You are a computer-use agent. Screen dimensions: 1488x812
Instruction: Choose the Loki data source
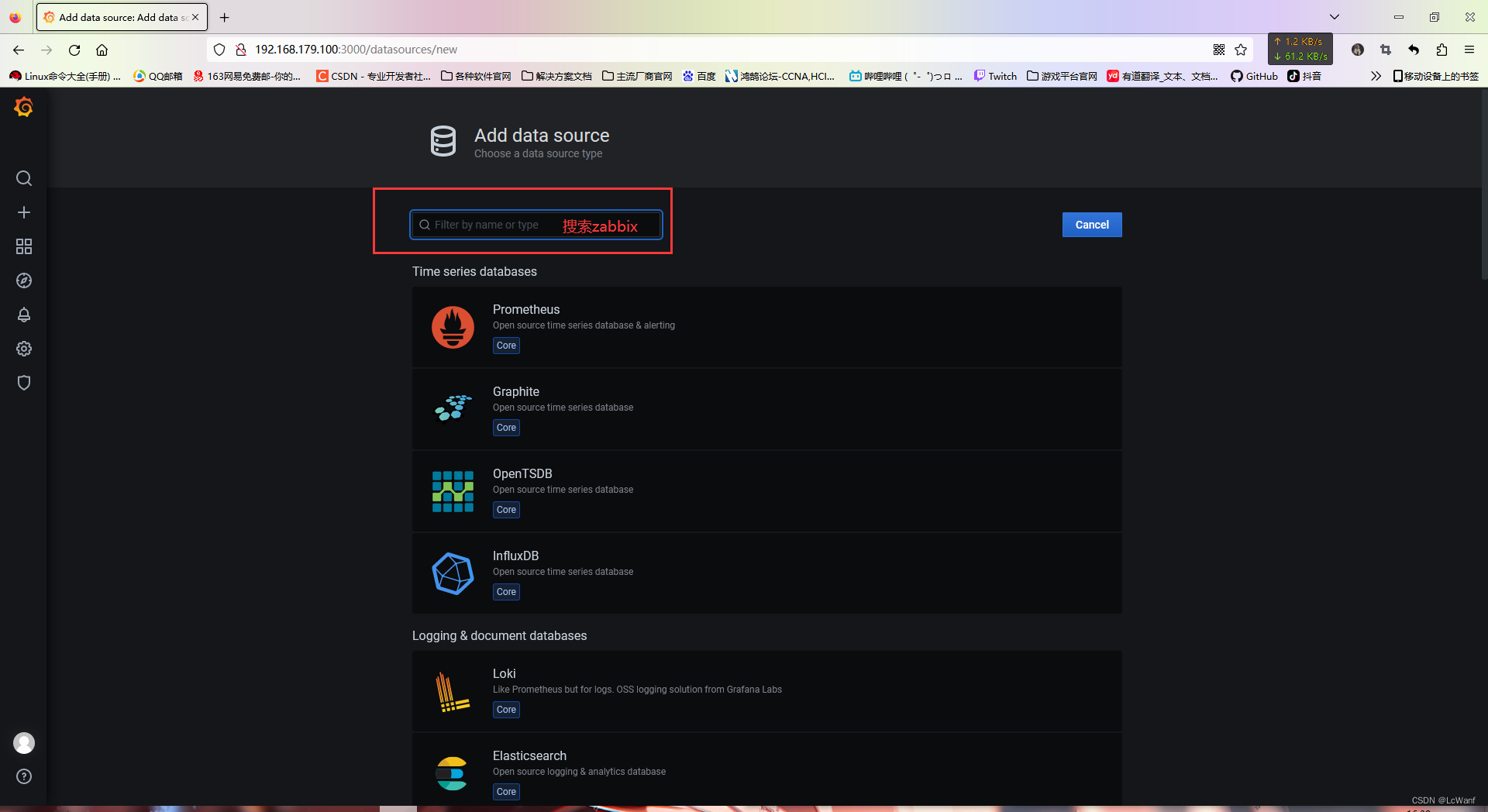click(767, 691)
